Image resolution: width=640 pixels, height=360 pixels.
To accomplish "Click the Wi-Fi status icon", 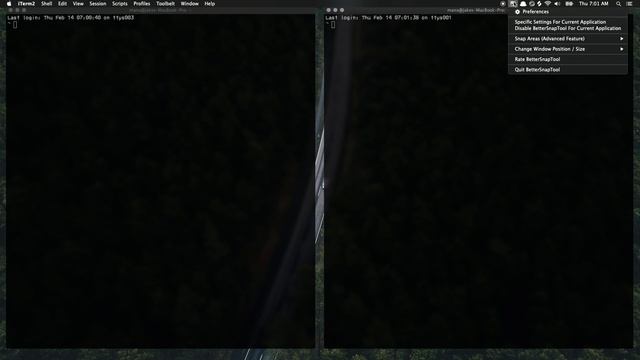I will click(x=548, y=4).
